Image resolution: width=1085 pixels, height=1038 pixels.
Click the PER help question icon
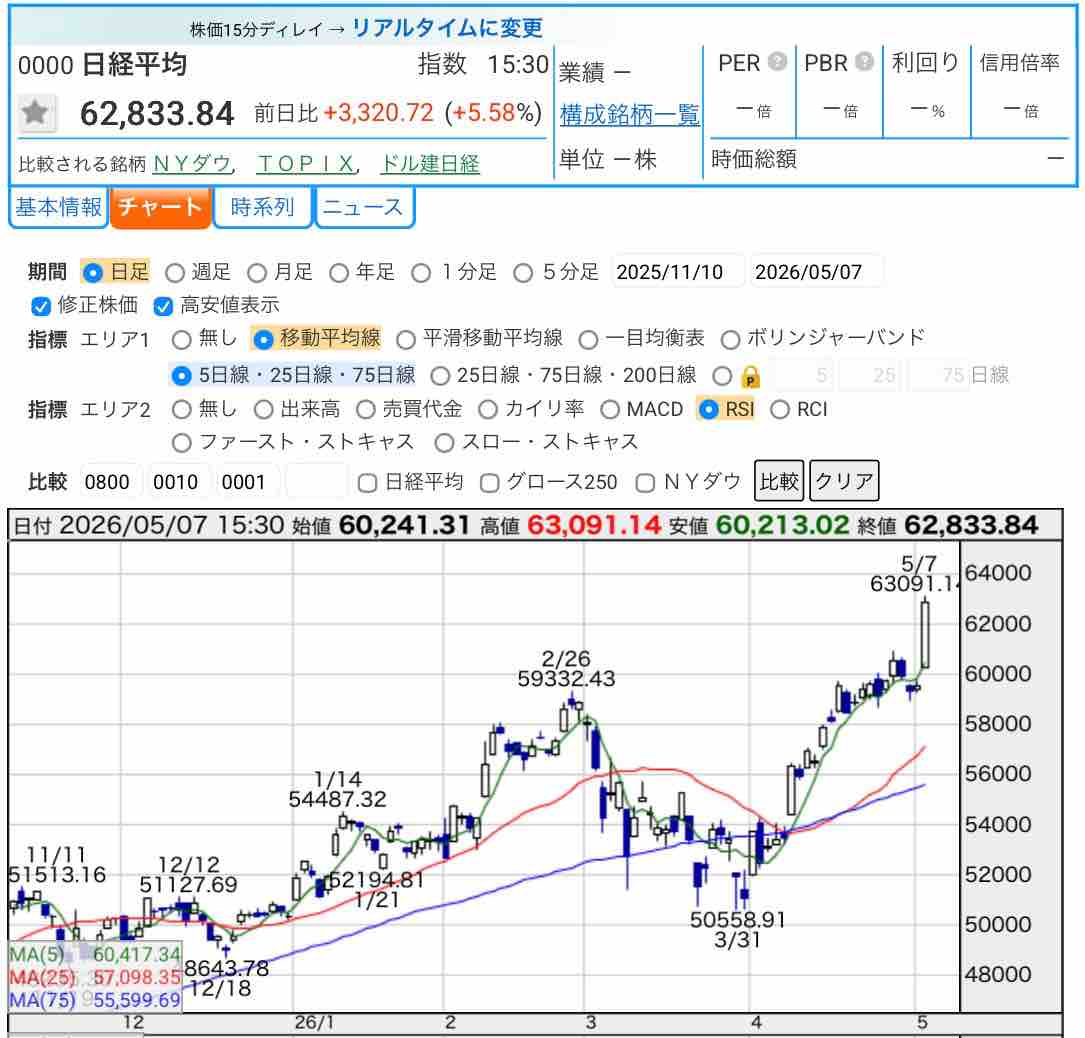pyautogui.click(x=778, y=62)
